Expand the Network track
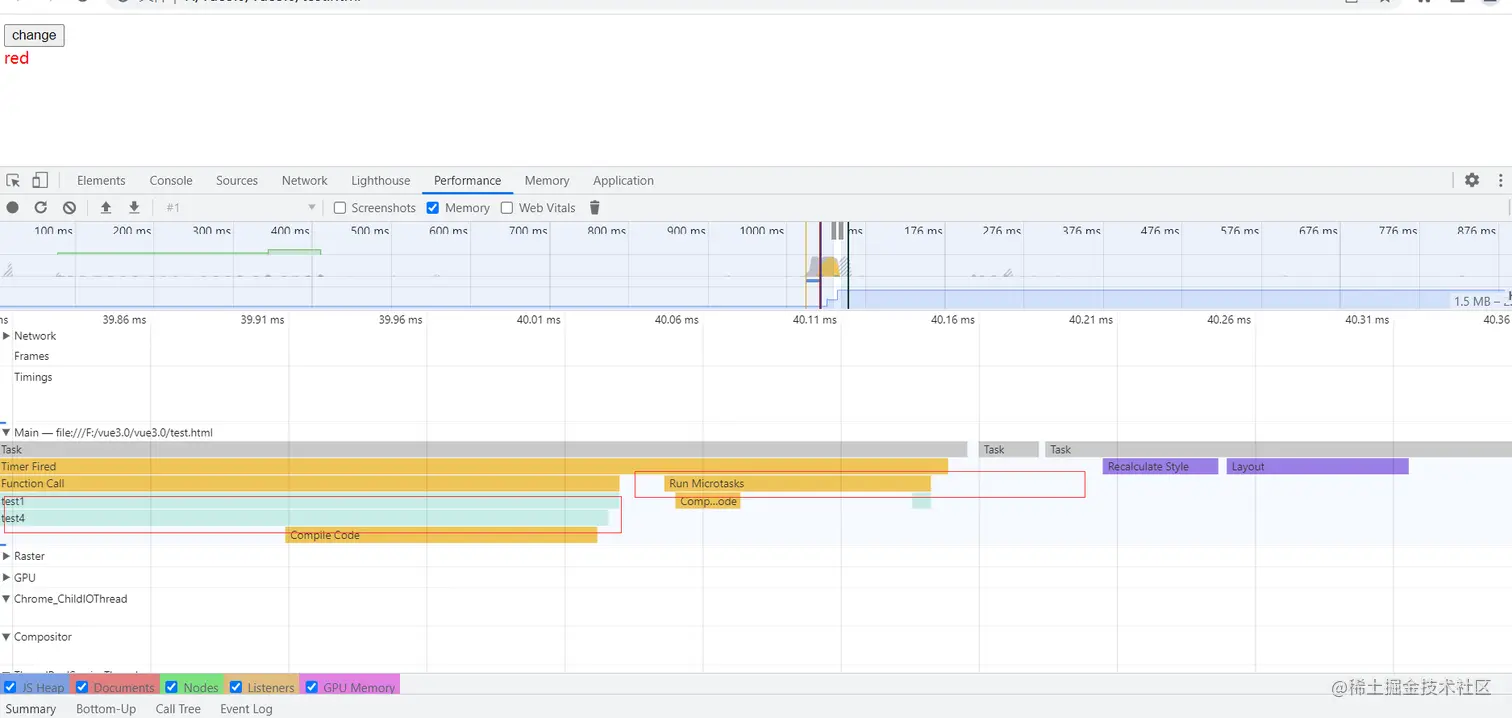This screenshot has height=718, width=1512. tap(7, 336)
